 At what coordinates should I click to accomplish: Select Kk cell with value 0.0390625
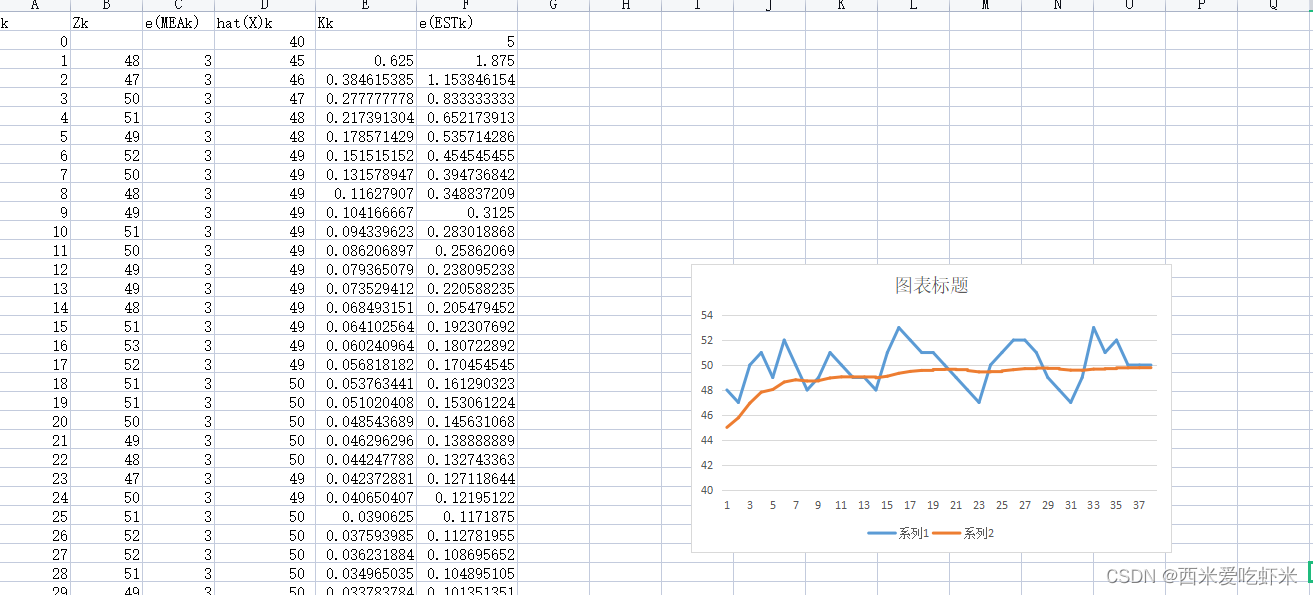[x=366, y=516]
